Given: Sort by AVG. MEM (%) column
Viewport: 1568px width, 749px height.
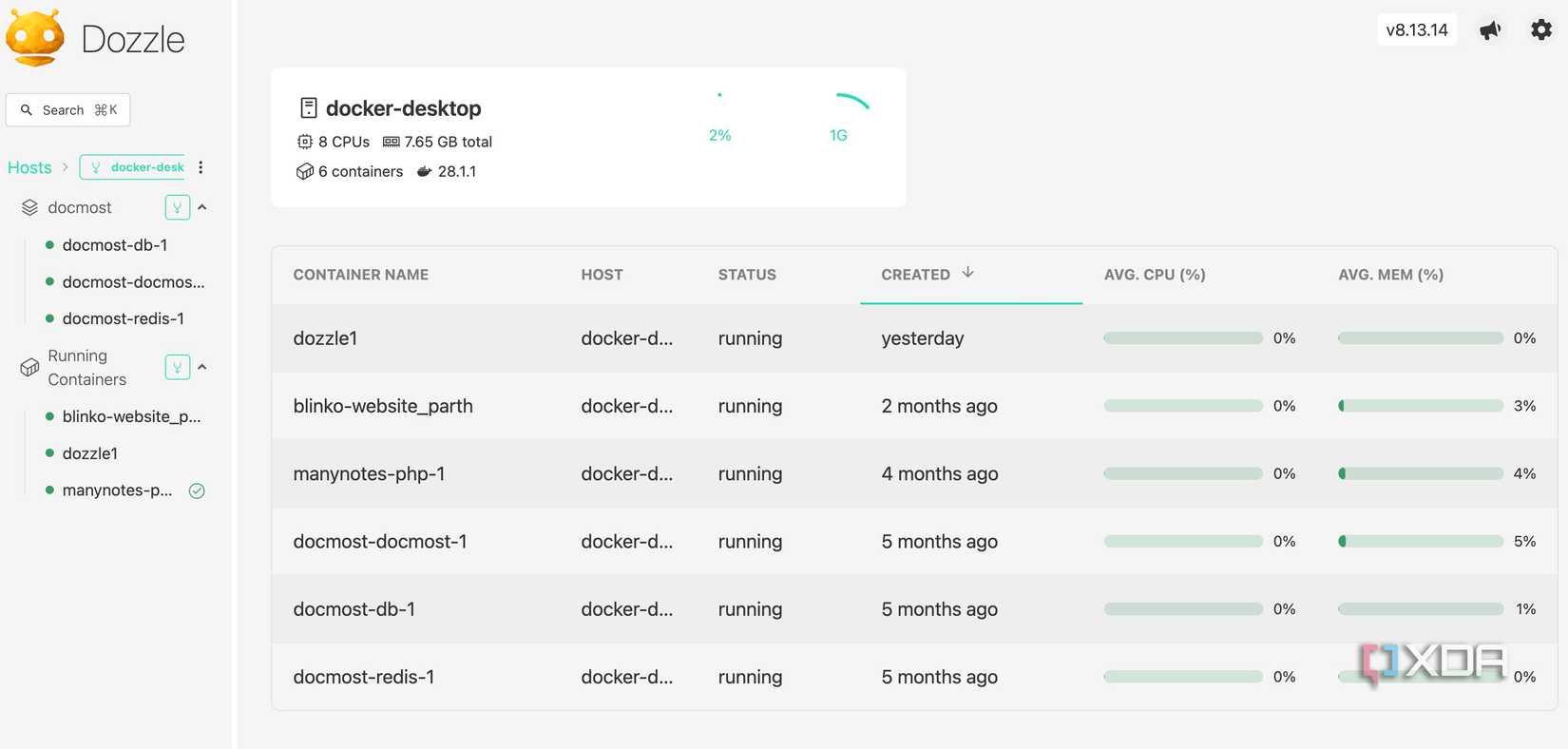Looking at the screenshot, I should [x=1390, y=275].
